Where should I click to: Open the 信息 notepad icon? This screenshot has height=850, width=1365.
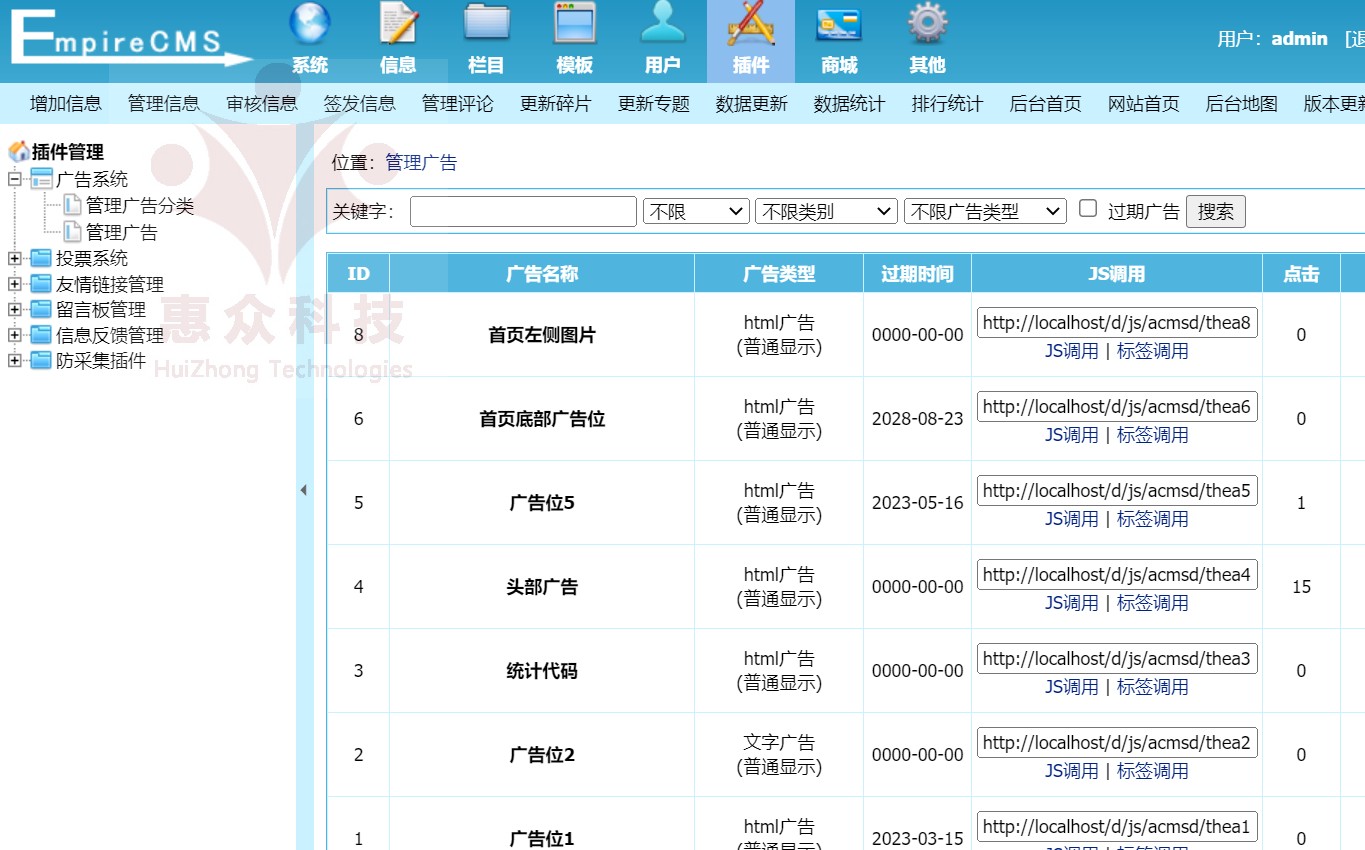398,23
